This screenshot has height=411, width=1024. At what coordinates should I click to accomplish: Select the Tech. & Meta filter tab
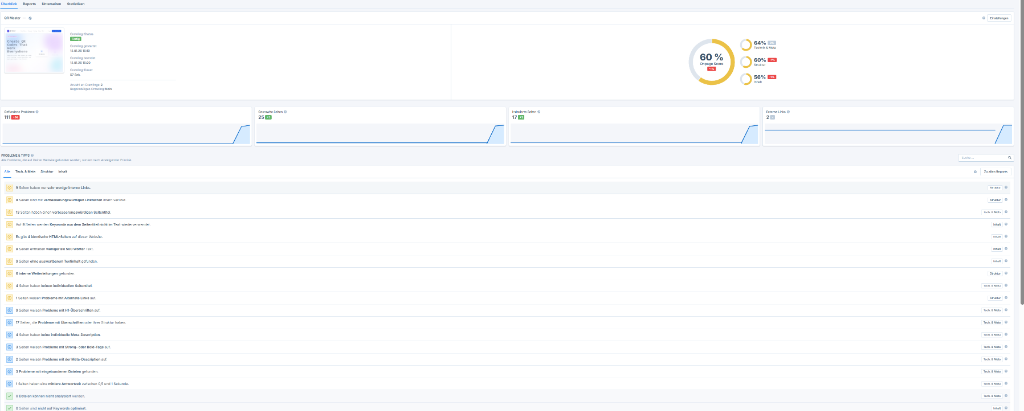(27, 171)
